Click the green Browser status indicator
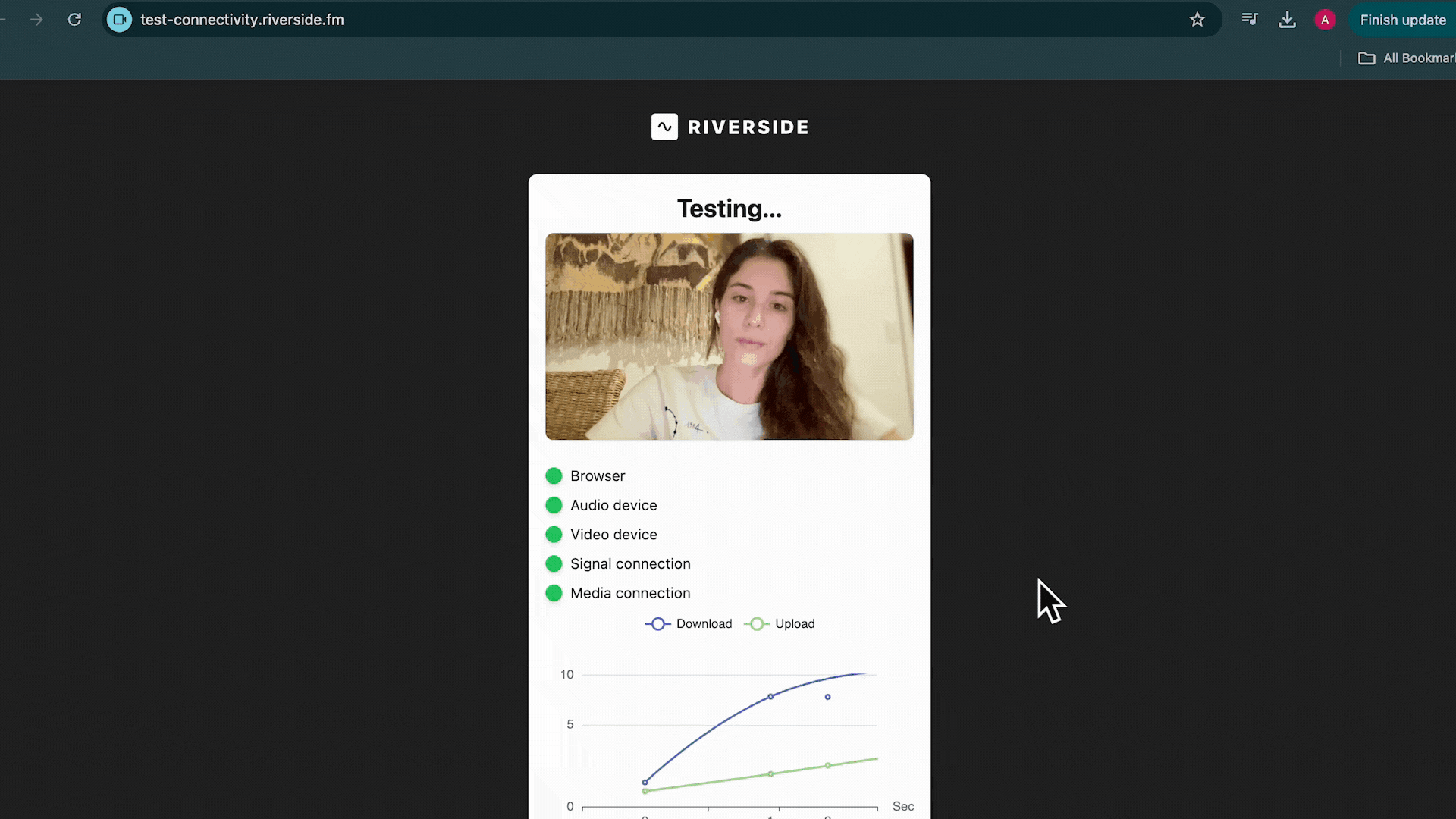This screenshot has width=1456, height=819. pos(554,475)
